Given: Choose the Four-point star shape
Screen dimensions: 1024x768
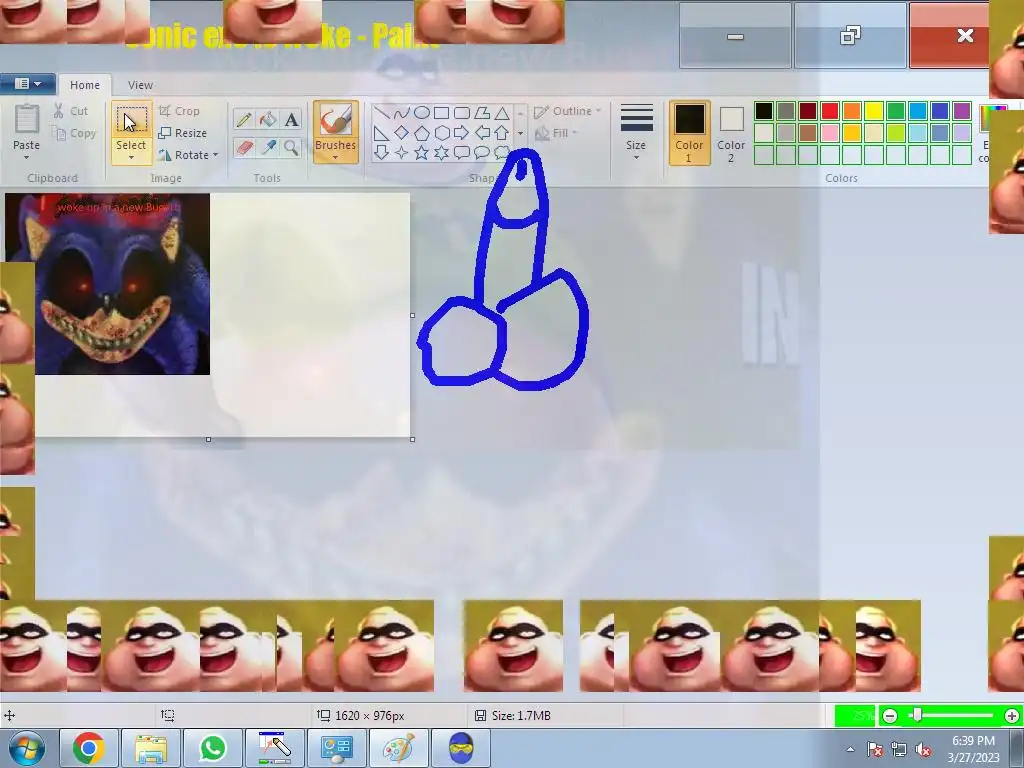Looking at the screenshot, I should point(402,153).
